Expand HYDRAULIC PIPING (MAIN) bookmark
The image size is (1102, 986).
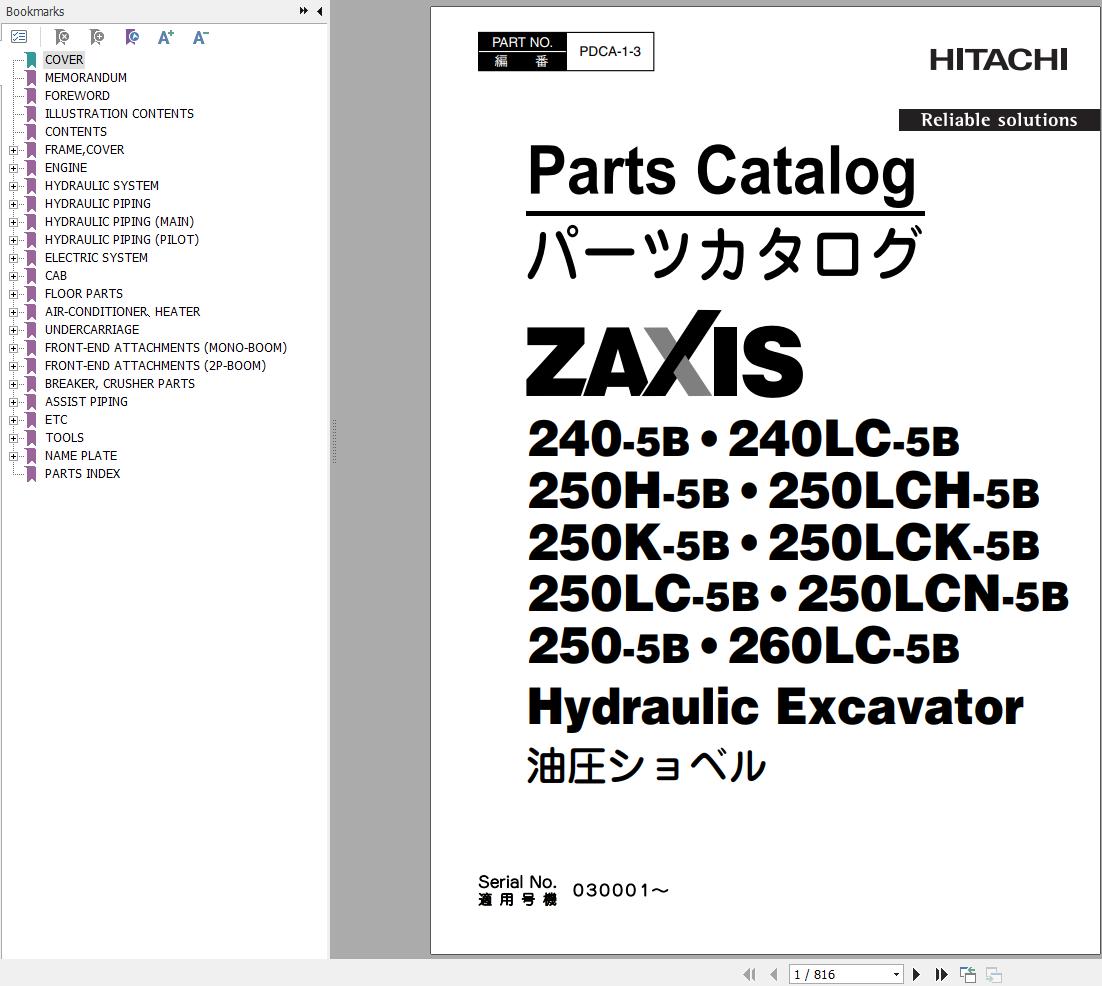coord(13,222)
